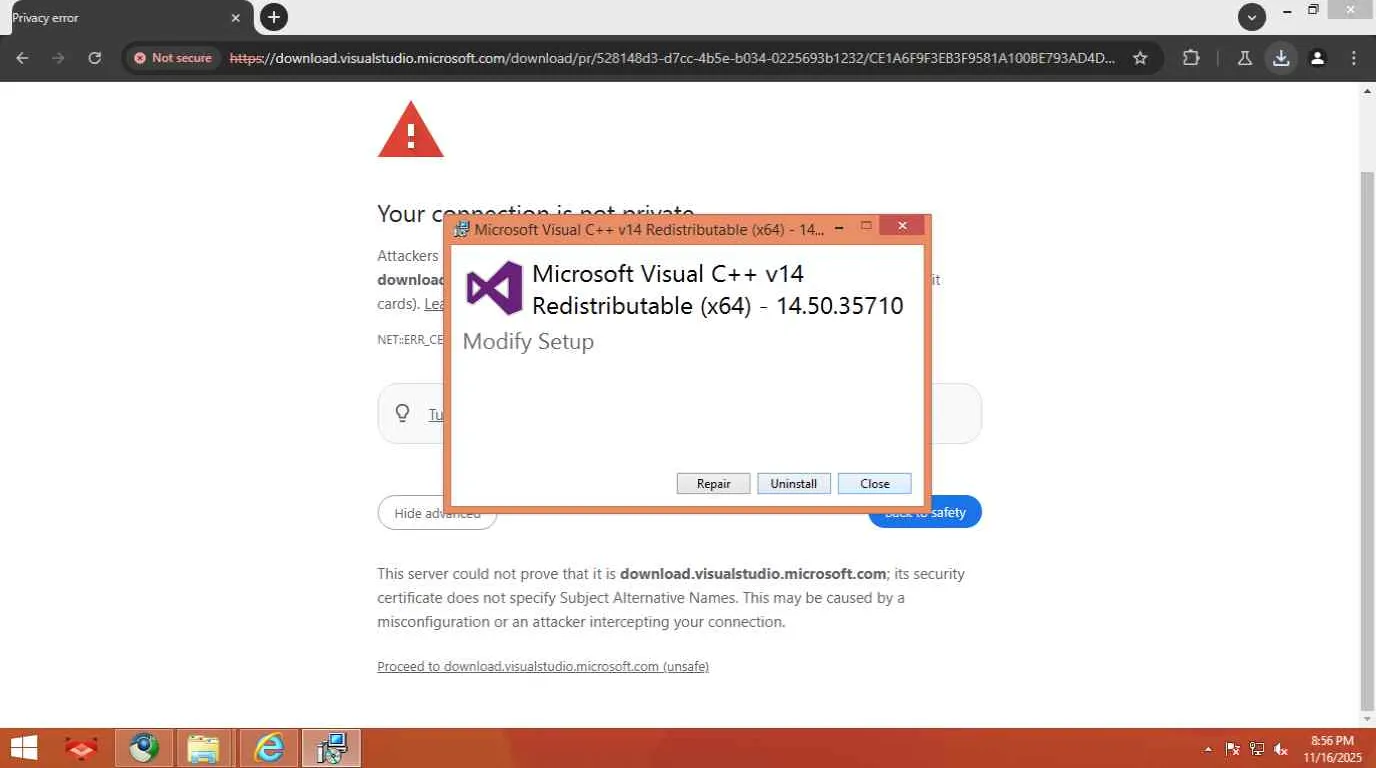Open the globe app icon on the taskbar
1376x768 pixels.
pos(144,748)
